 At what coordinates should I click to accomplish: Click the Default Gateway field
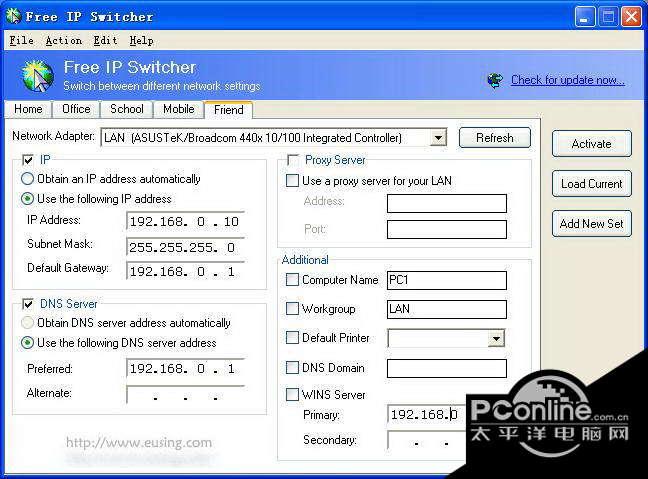click(185, 272)
